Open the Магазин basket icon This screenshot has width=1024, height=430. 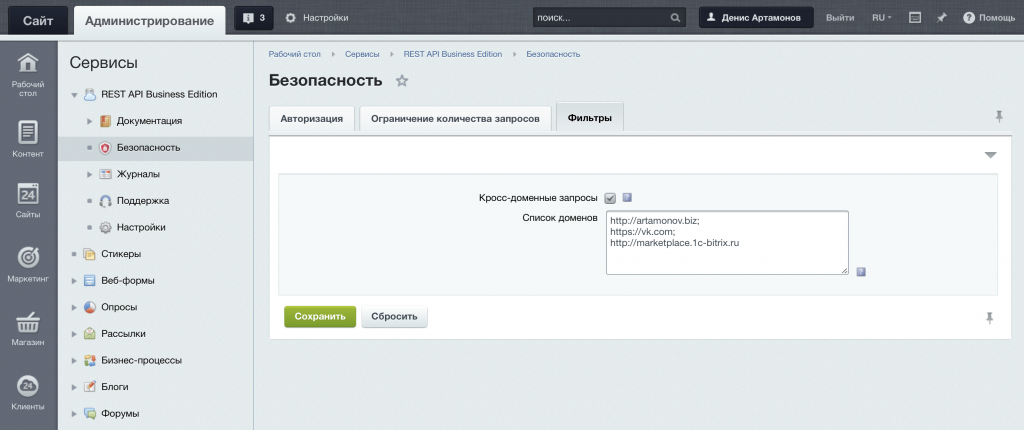pos(28,323)
